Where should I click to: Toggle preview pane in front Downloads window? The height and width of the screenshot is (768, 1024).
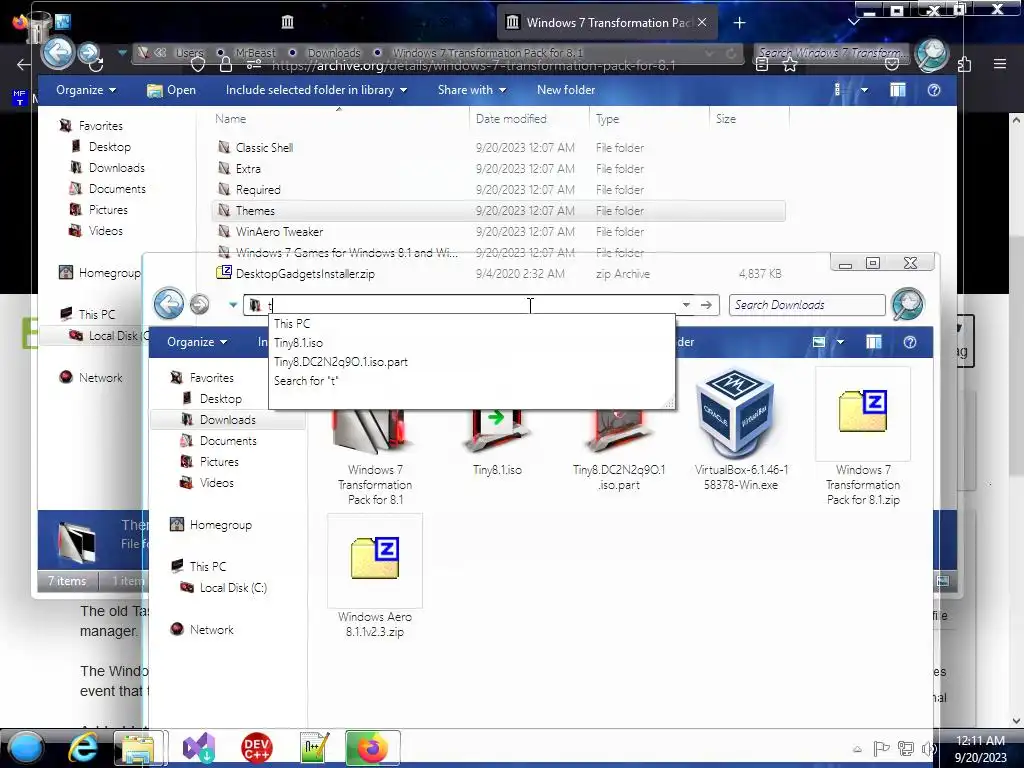874,342
